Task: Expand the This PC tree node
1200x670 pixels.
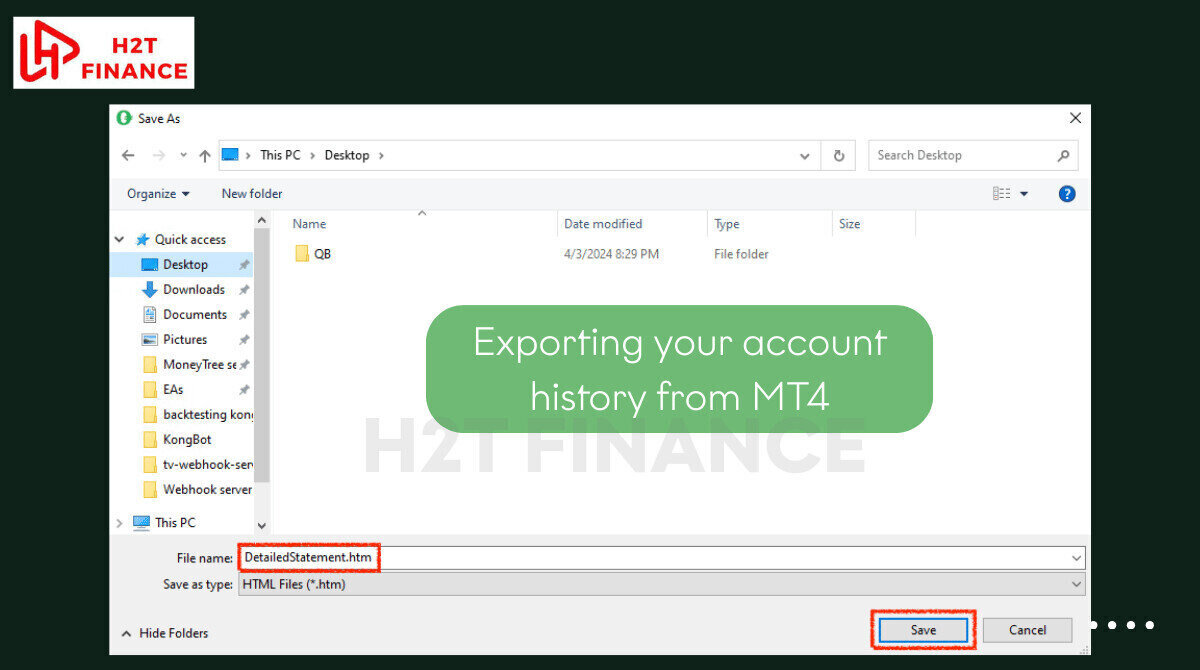Action: [x=120, y=522]
